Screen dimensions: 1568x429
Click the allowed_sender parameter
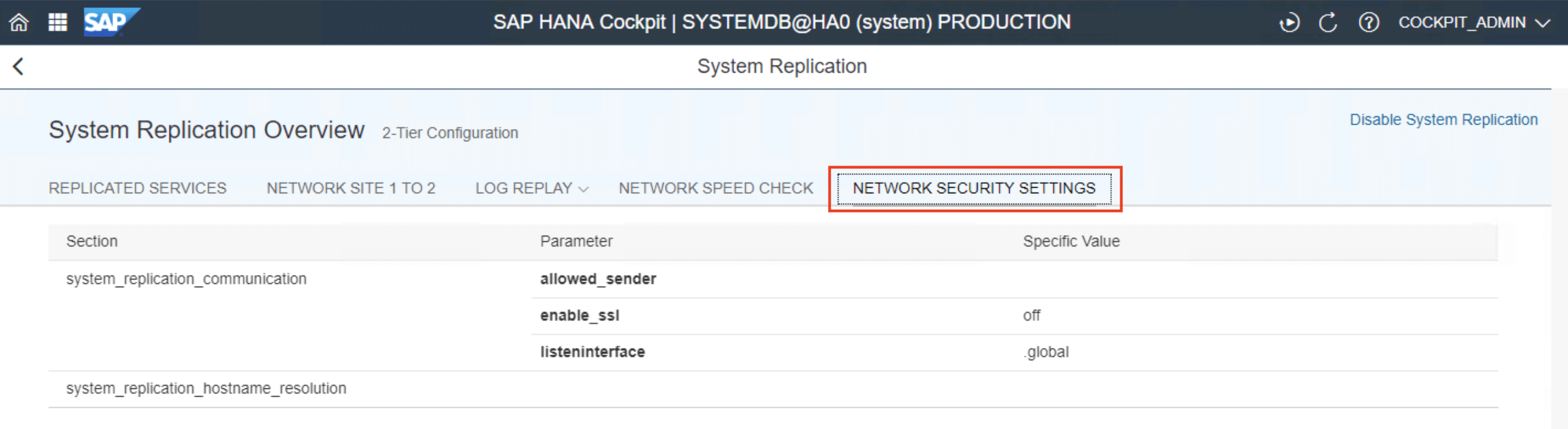(597, 279)
